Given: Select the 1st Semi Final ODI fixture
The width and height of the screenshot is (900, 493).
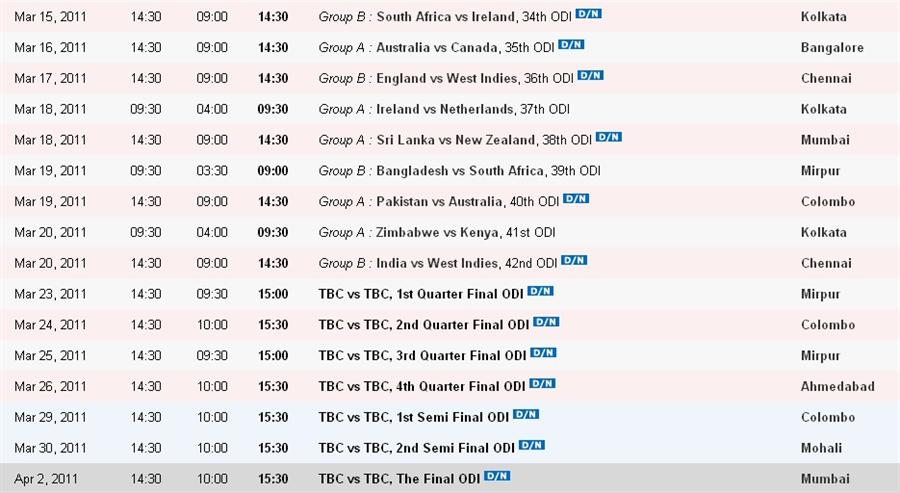Looking at the screenshot, I should 414,417.
